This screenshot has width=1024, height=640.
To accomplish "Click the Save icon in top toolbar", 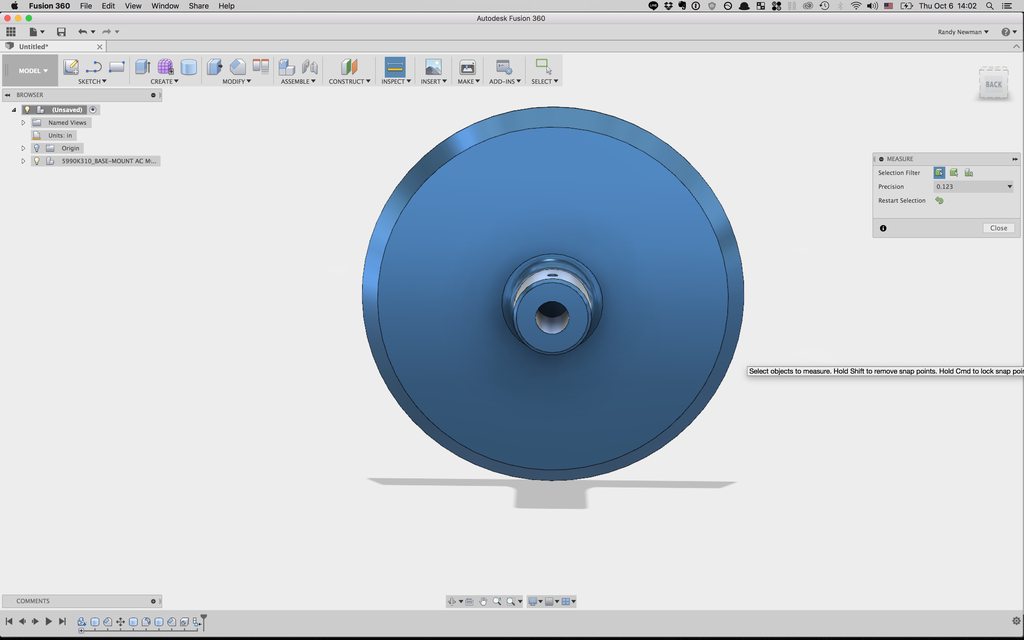I will 61,32.
